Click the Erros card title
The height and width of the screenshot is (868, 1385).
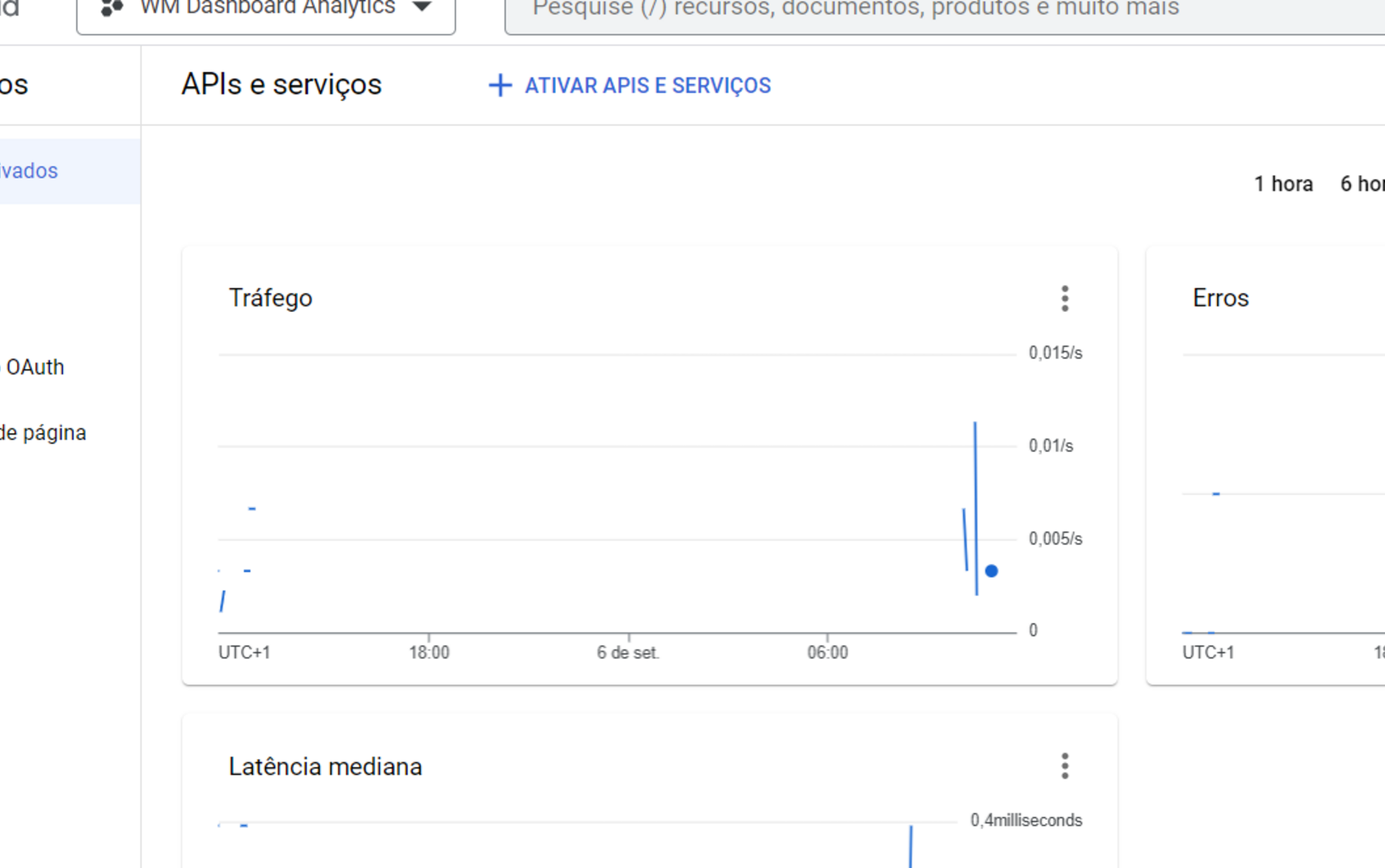click(1220, 298)
